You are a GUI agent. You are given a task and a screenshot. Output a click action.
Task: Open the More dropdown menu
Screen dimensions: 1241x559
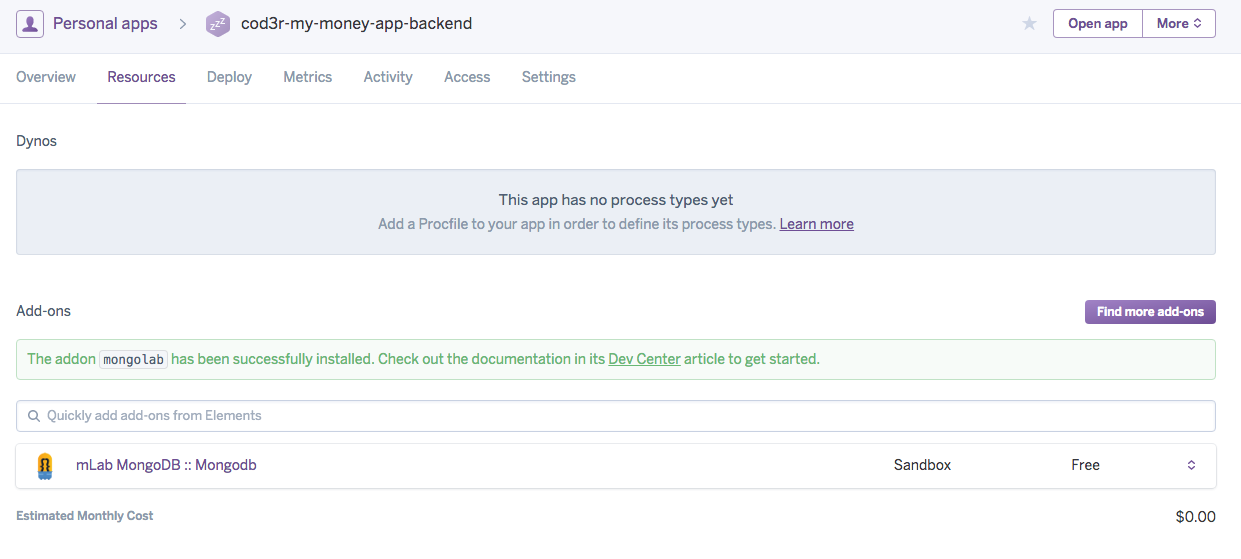point(1179,24)
